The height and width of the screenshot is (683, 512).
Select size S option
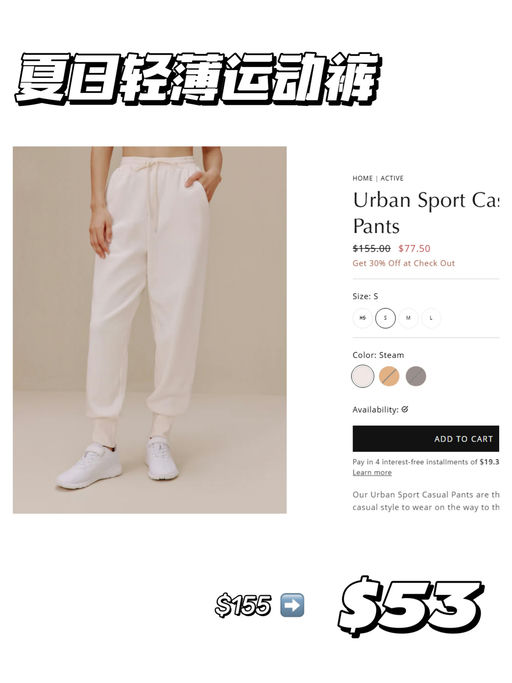tap(385, 318)
